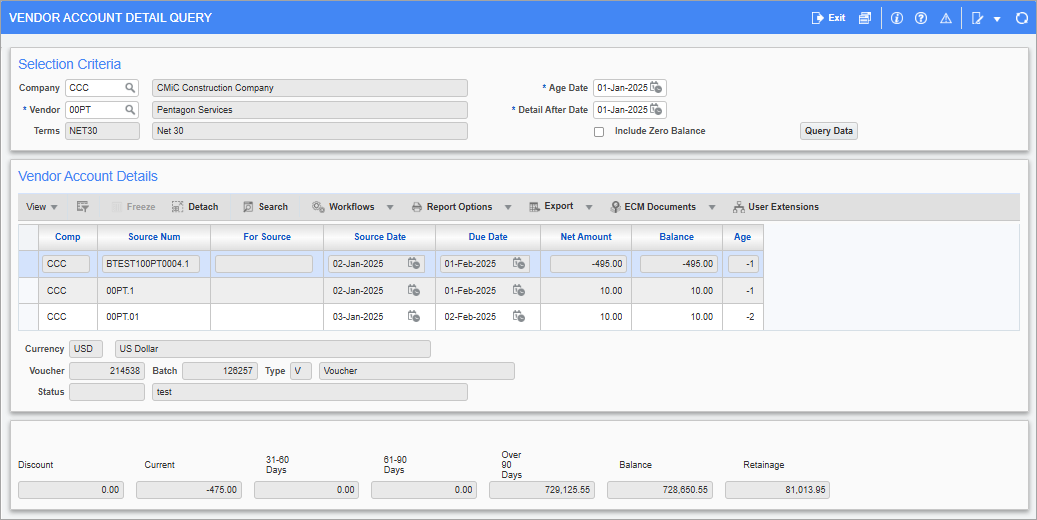
Task: Click the warning triangle icon
Action: [946, 18]
